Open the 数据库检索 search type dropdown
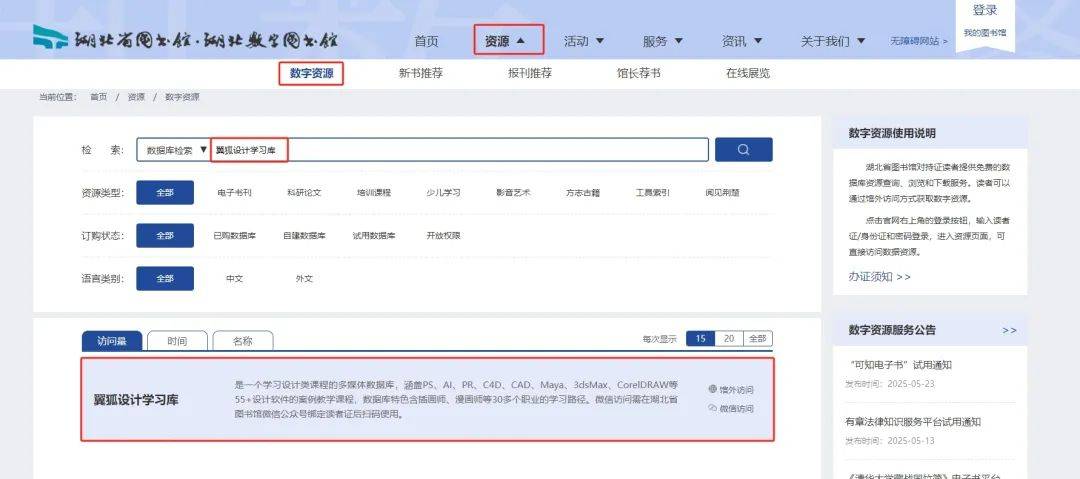 [174, 150]
